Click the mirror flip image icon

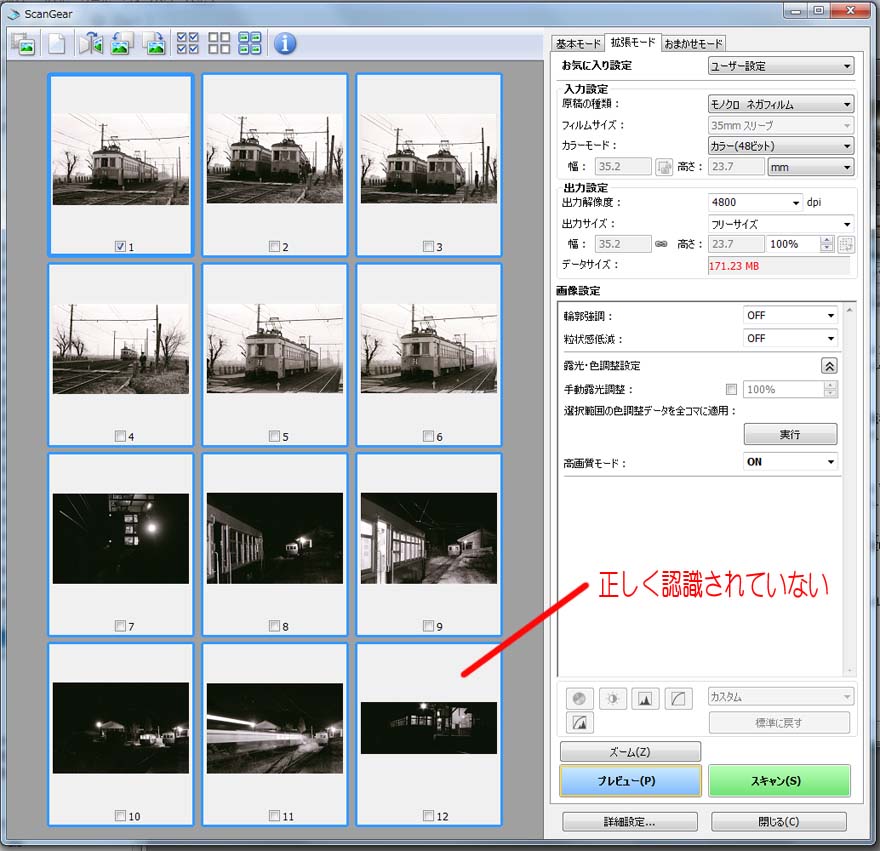pyautogui.click(x=90, y=43)
